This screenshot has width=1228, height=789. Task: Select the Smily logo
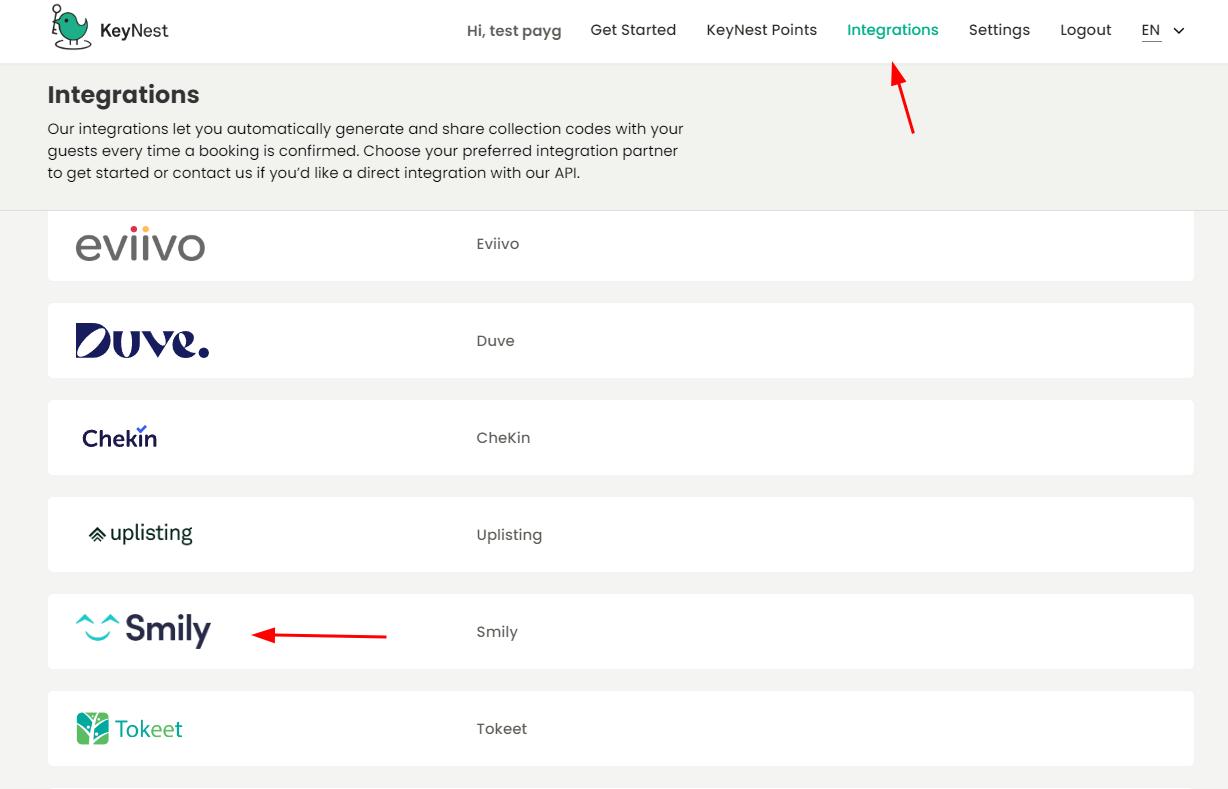(143, 630)
